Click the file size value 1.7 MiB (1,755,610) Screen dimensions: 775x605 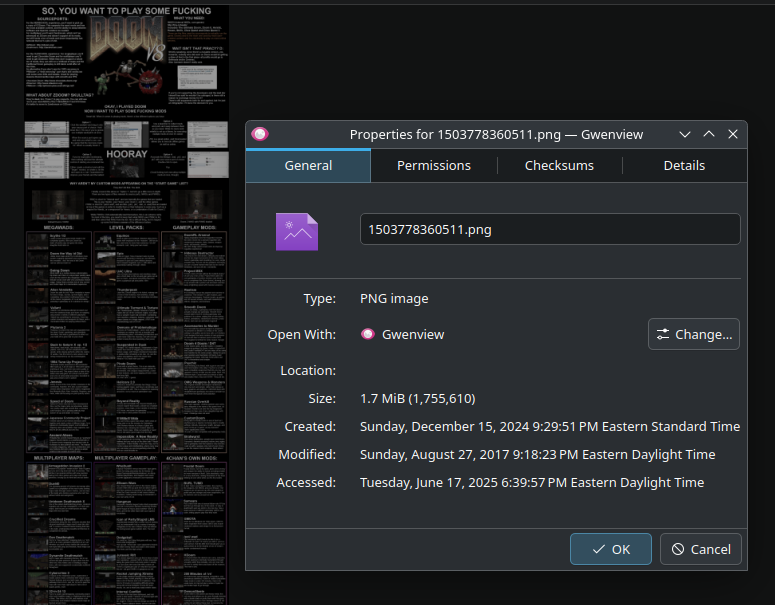pyautogui.click(x=418, y=398)
